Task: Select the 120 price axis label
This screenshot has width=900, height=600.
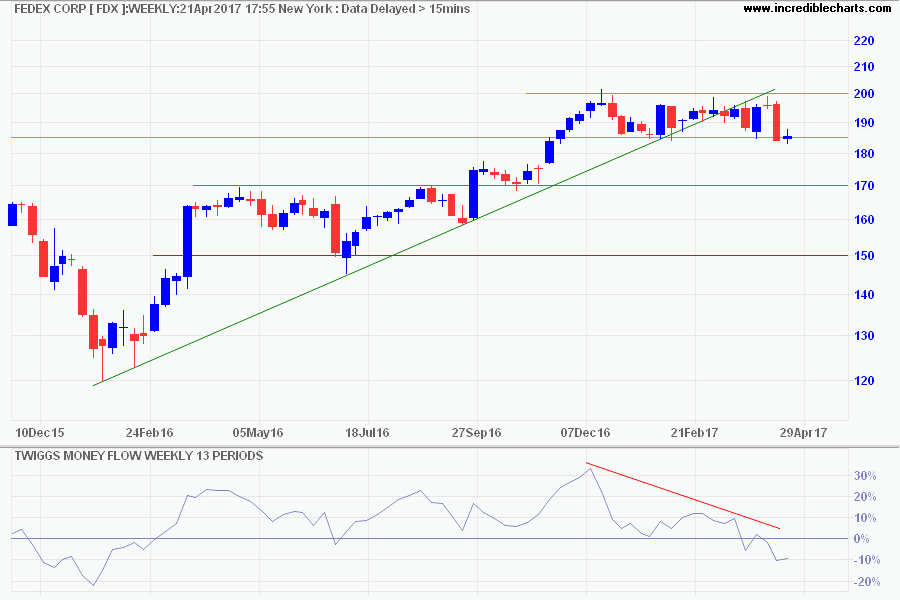Action: tap(864, 381)
